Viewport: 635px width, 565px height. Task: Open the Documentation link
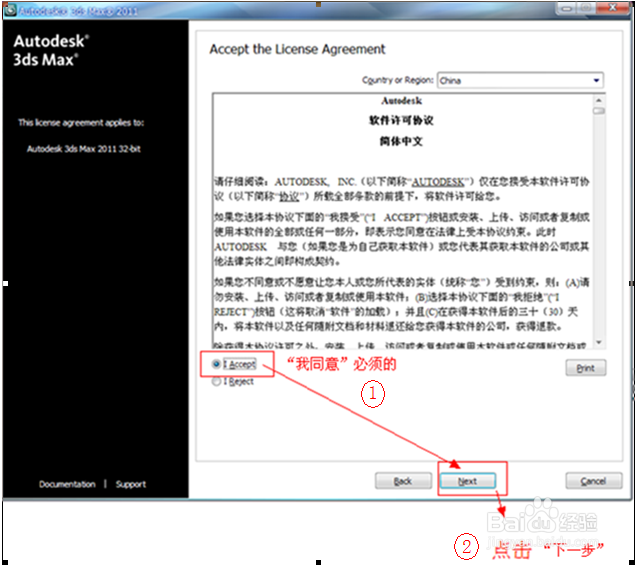click(67, 484)
